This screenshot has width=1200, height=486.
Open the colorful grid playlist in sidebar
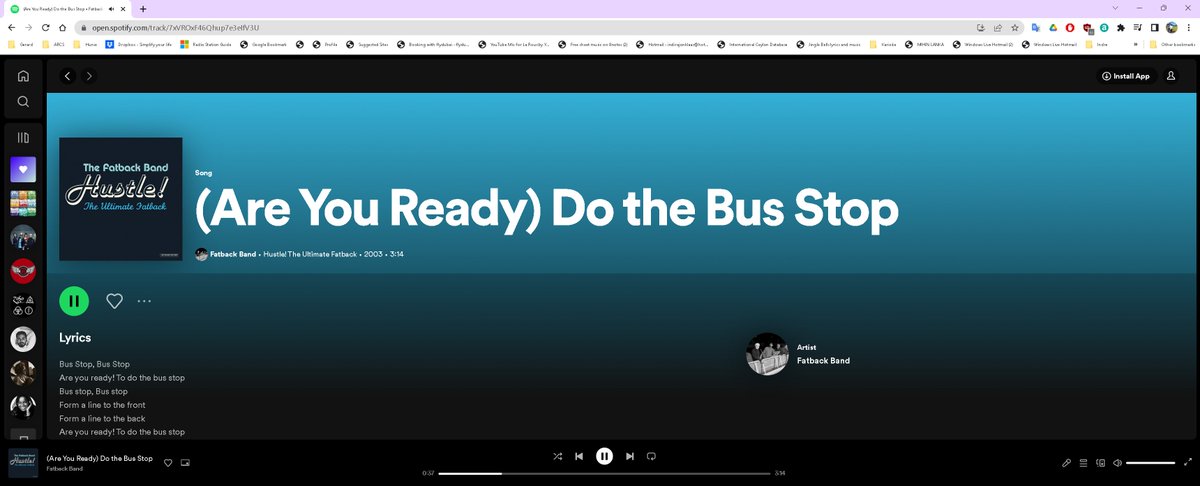(23, 203)
